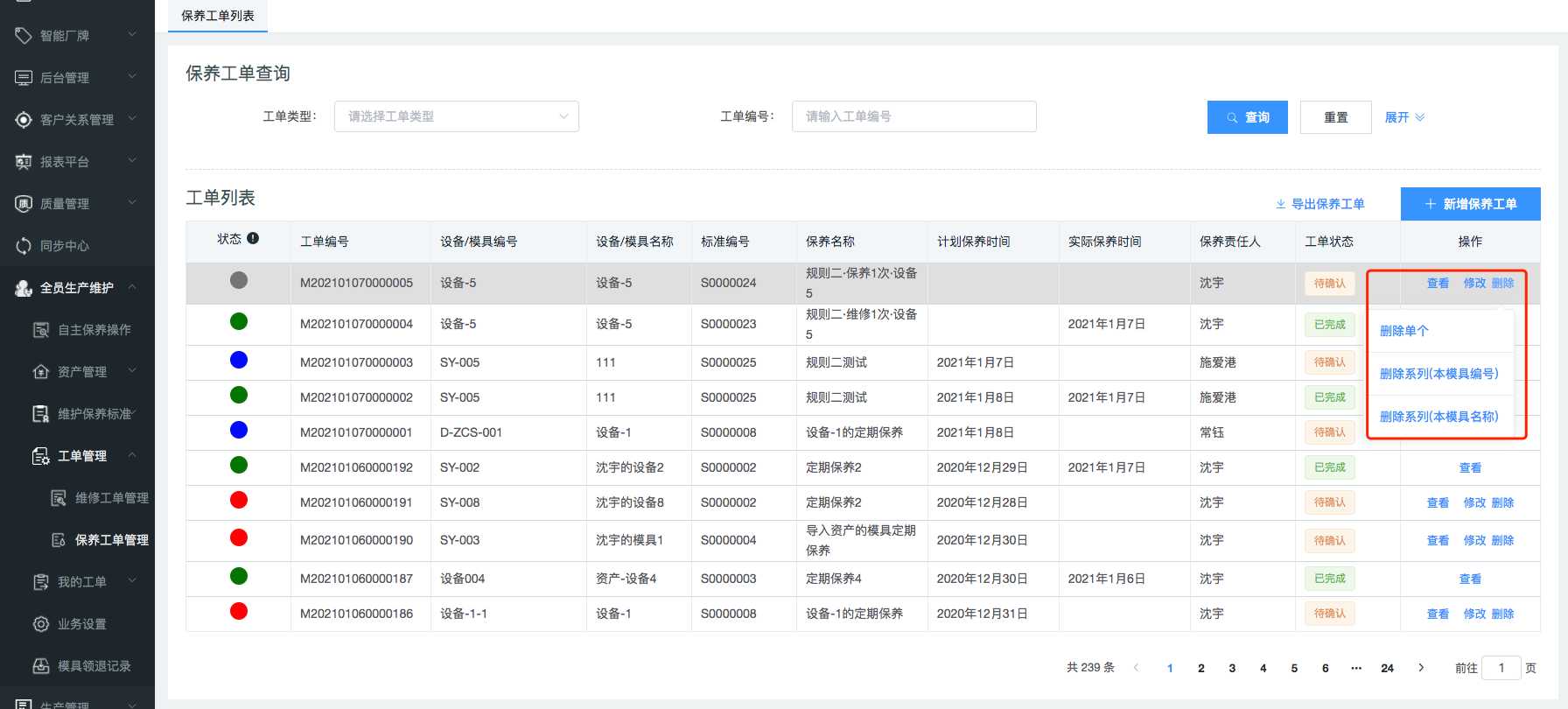The image size is (1568, 709).
Task: Click the 报表平台 chart icon
Action: pos(24,162)
